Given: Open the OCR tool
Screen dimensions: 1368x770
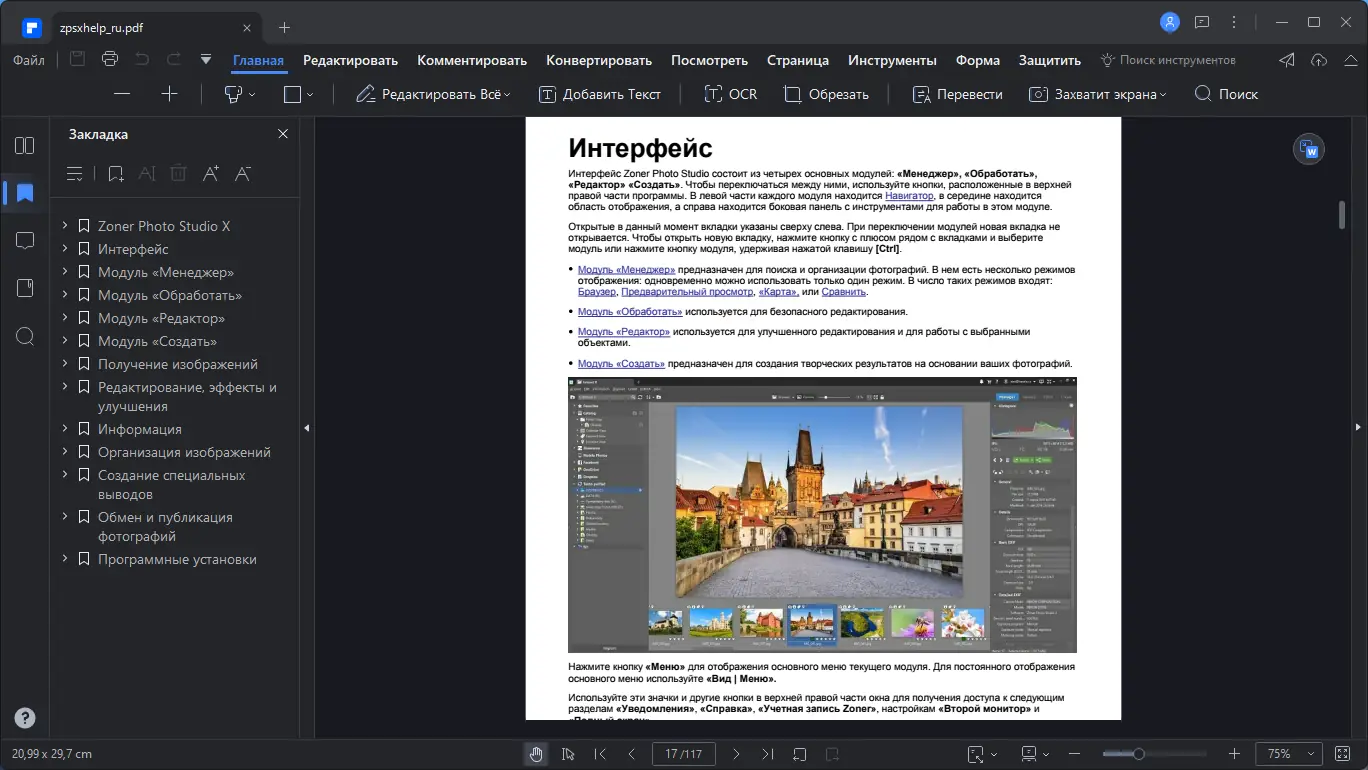Looking at the screenshot, I should pos(730,94).
